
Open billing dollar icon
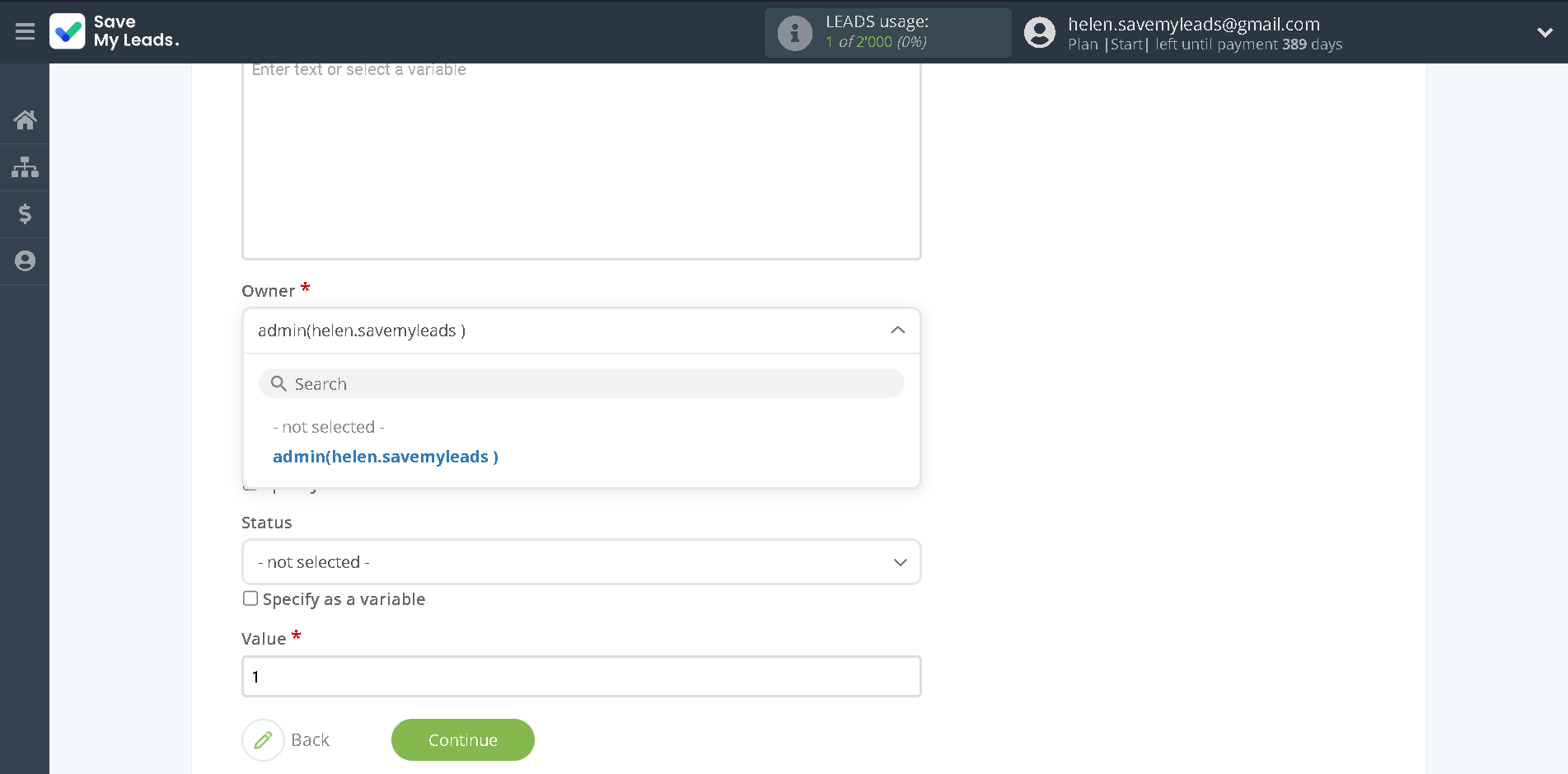coord(25,214)
